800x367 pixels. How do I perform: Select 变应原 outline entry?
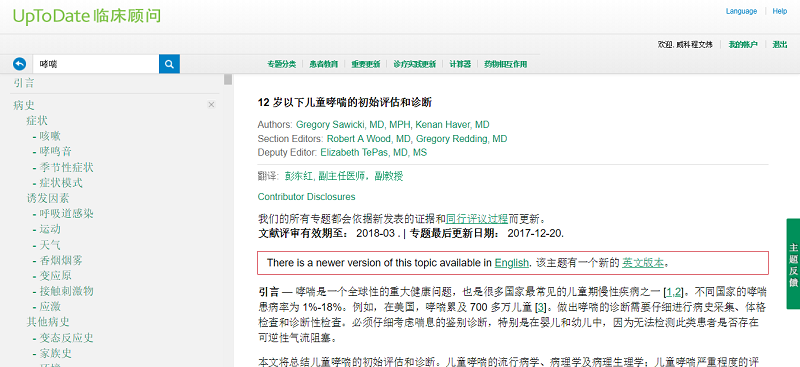coord(56,276)
